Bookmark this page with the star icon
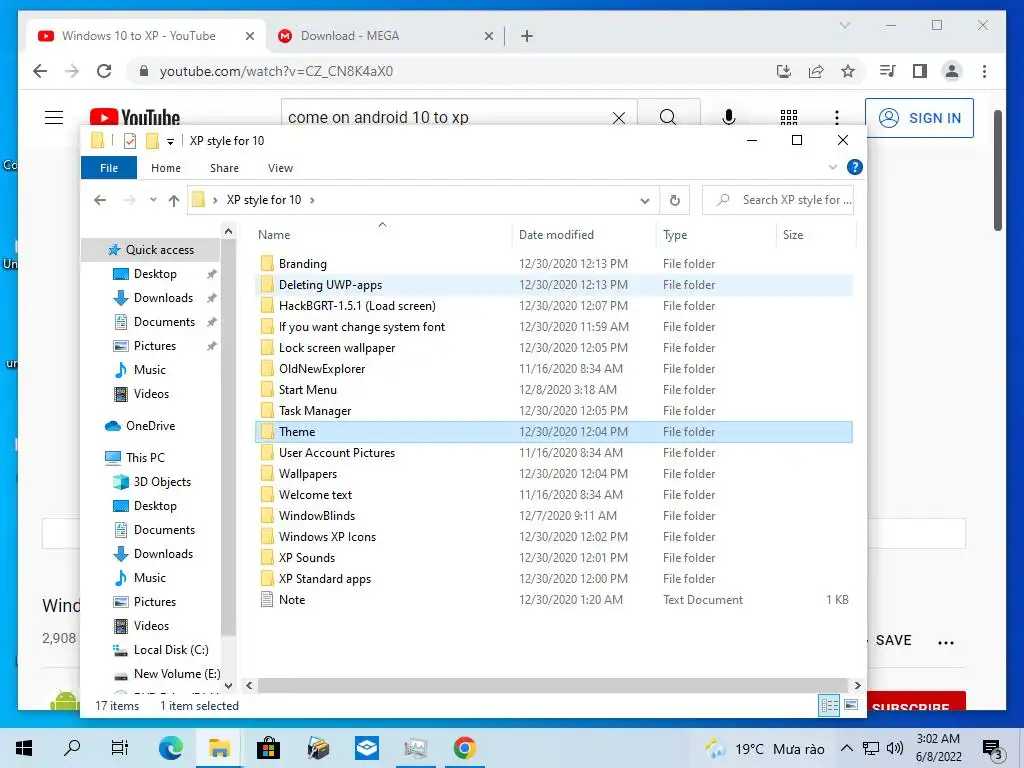This screenshot has width=1024, height=768. [x=848, y=71]
